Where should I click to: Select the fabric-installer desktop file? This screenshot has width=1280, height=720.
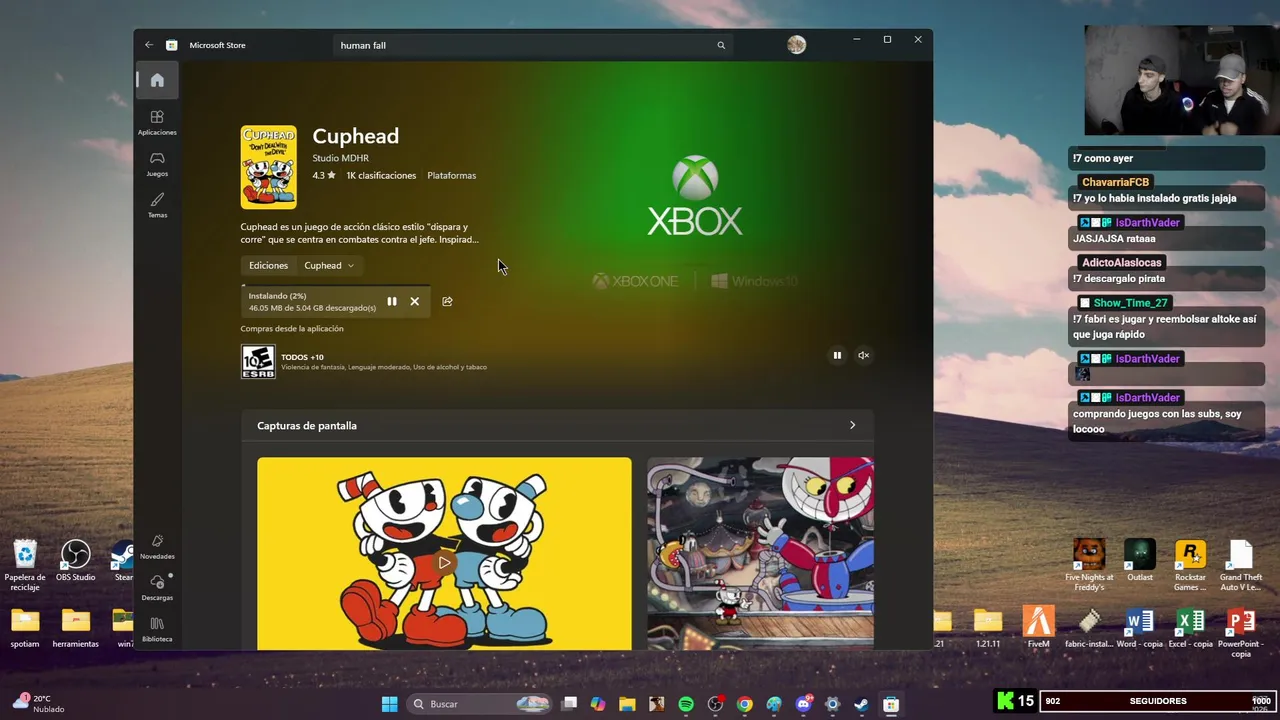[1089, 629]
